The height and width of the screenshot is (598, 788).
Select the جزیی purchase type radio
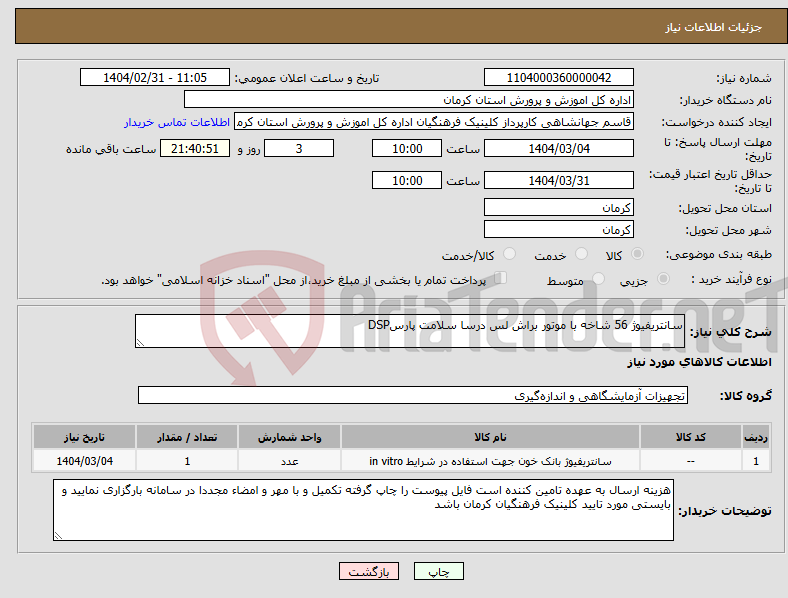(663, 279)
